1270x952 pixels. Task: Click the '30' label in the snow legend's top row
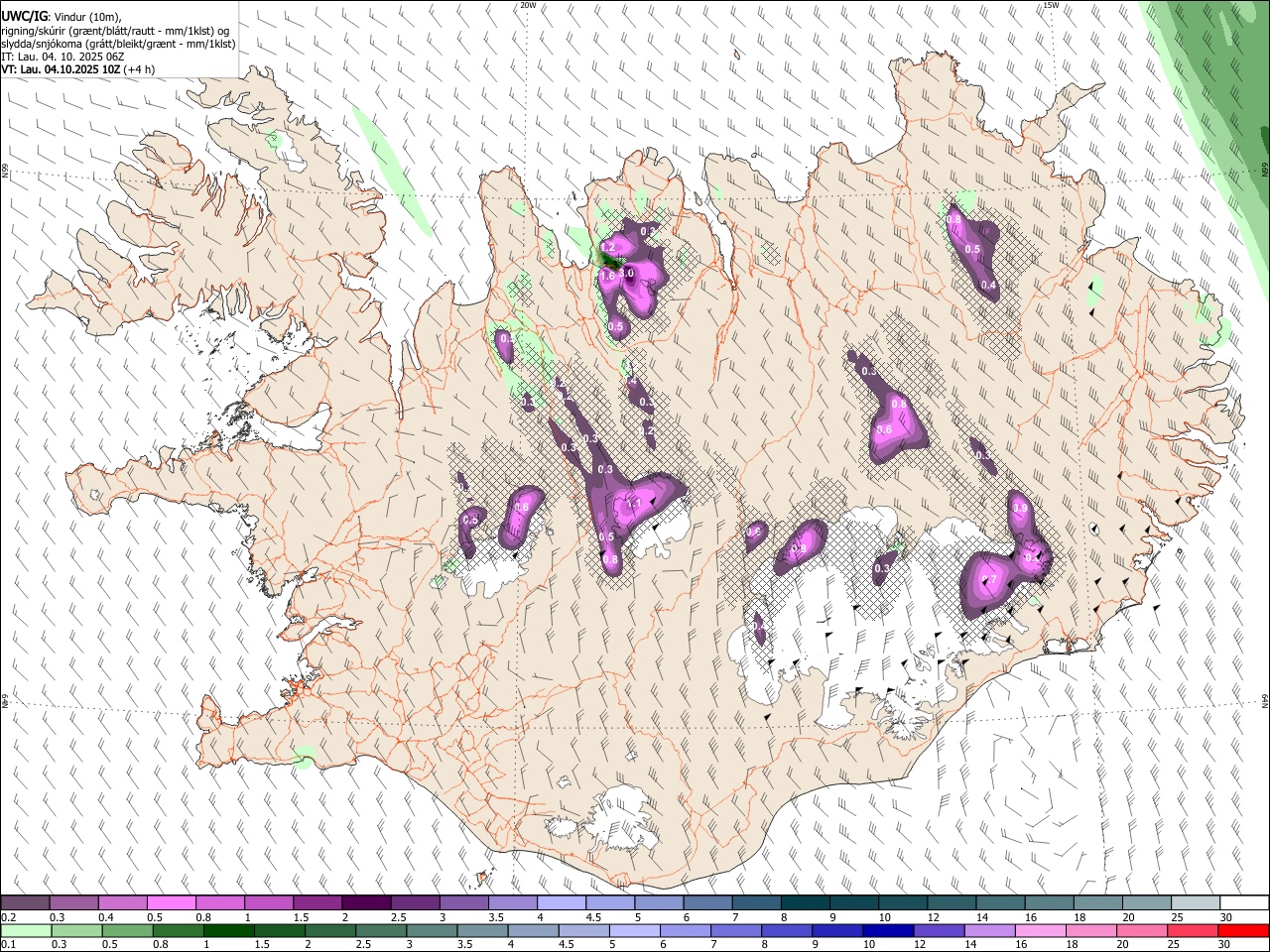pos(1226,917)
